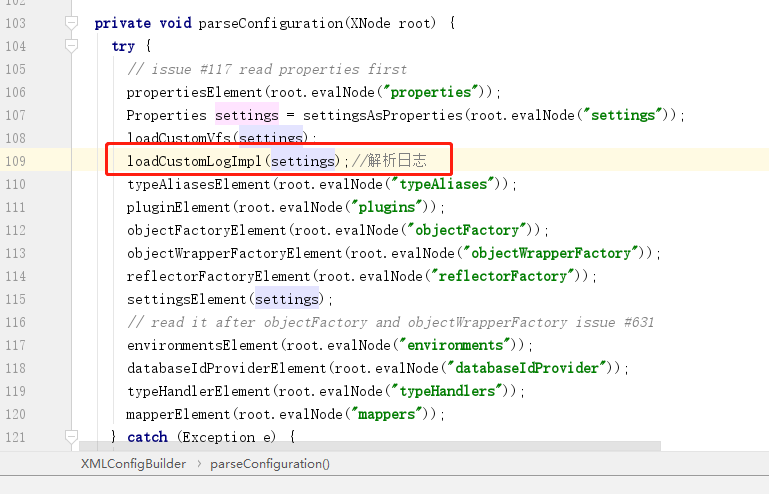Click the settingsAsProperties method call
769x494 pixels.
(383, 115)
